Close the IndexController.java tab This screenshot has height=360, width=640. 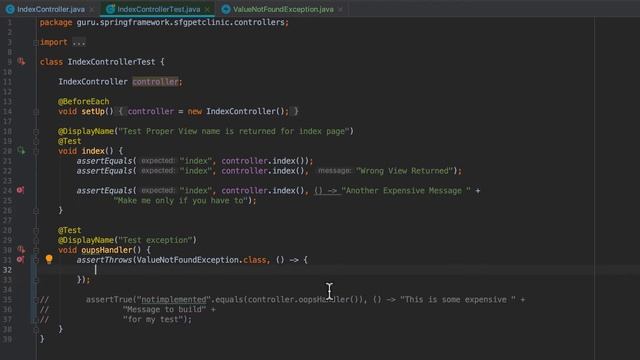click(x=92, y=9)
